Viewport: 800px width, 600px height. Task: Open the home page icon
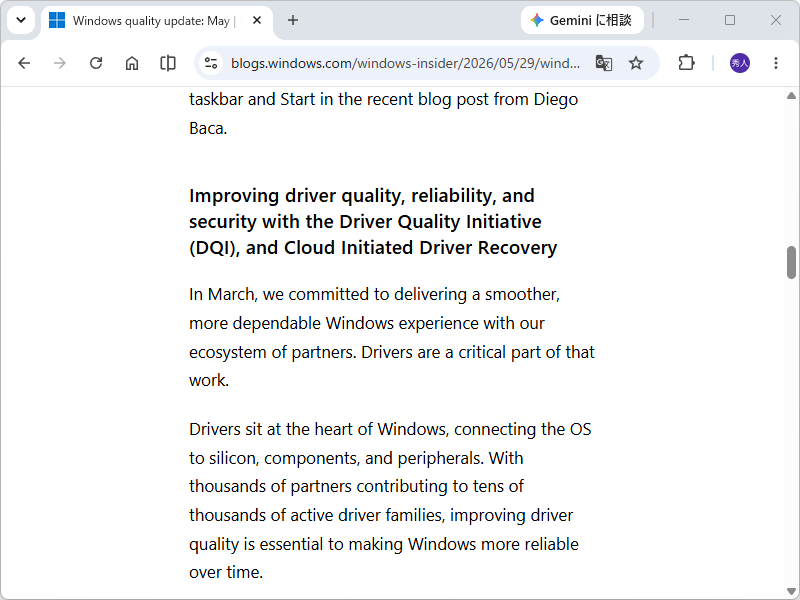click(132, 63)
